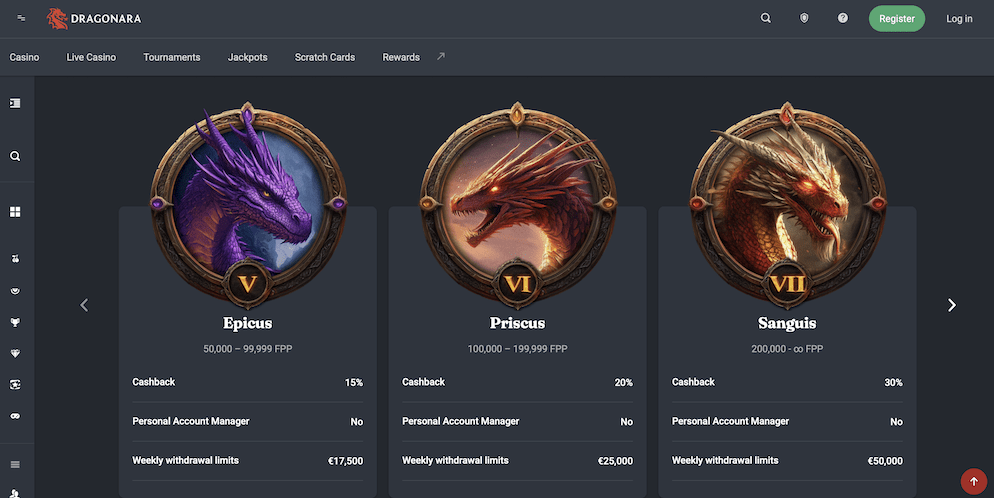Show next VIP levels with right chevron
This screenshot has height=498, width=994.
(951, 305)
